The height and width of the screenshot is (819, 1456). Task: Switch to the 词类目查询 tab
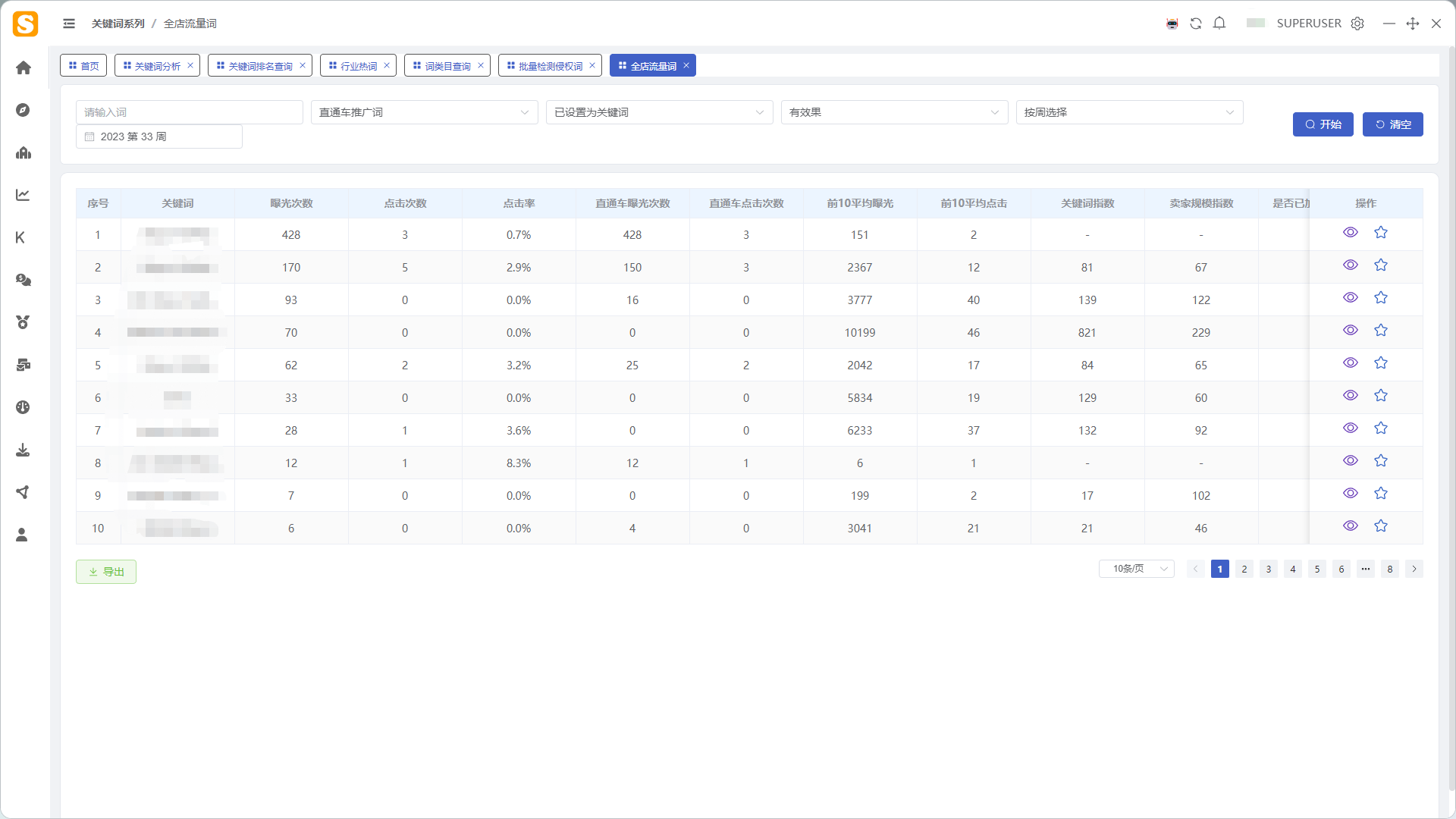tap(447, 65)
